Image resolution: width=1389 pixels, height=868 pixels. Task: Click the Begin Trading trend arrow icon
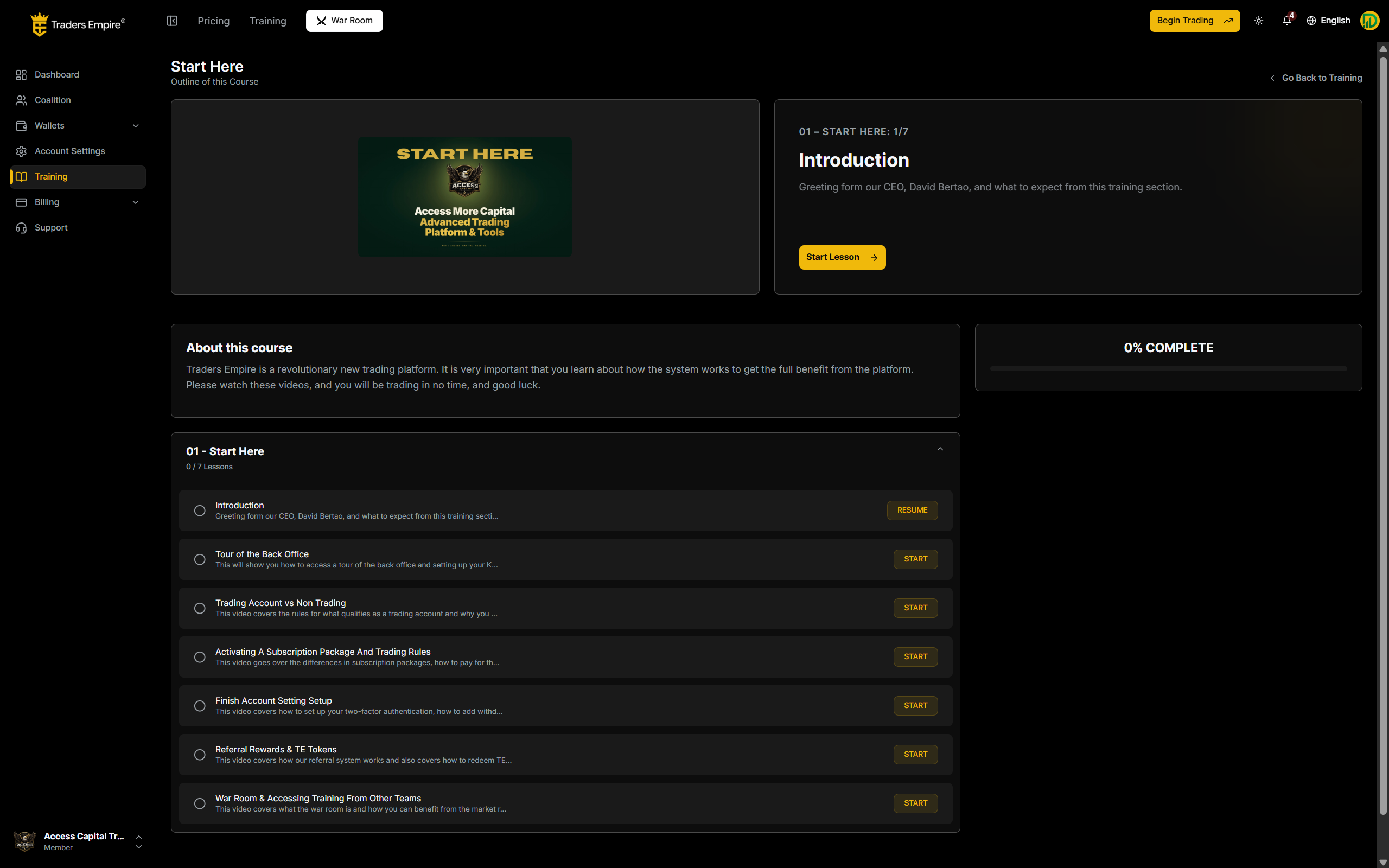(x=1229, y=21)
